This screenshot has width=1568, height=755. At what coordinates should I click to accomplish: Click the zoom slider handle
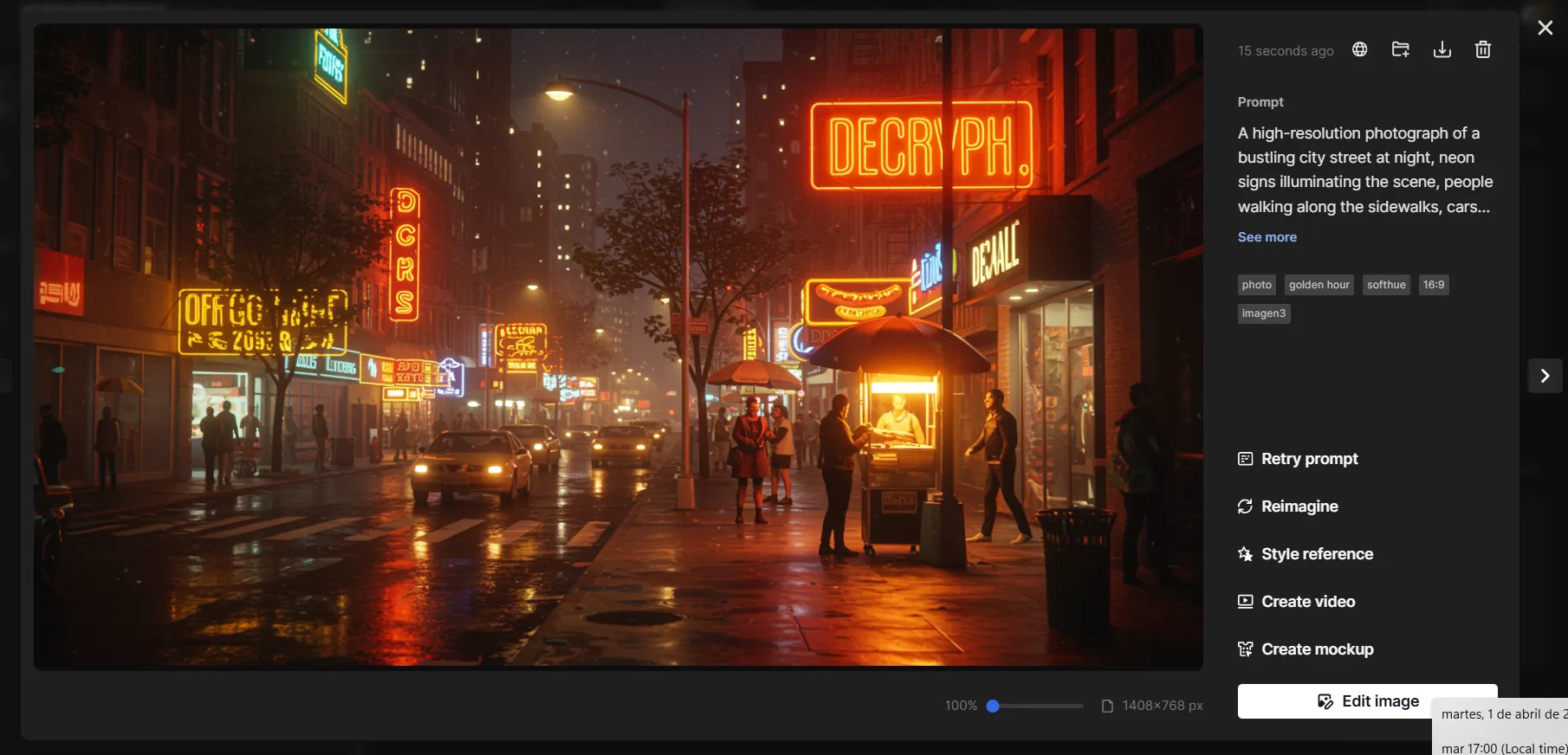coord(994,707)
